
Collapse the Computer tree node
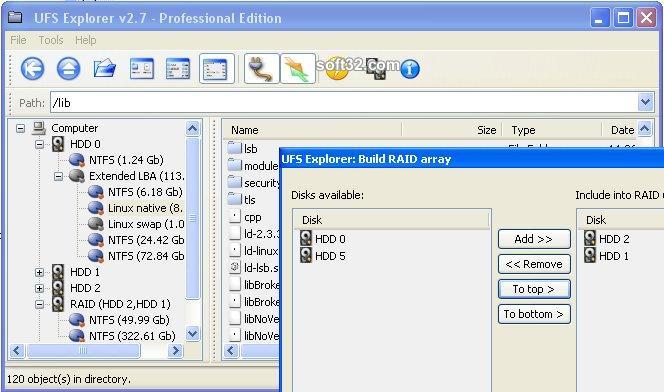[x=20, y=128]
